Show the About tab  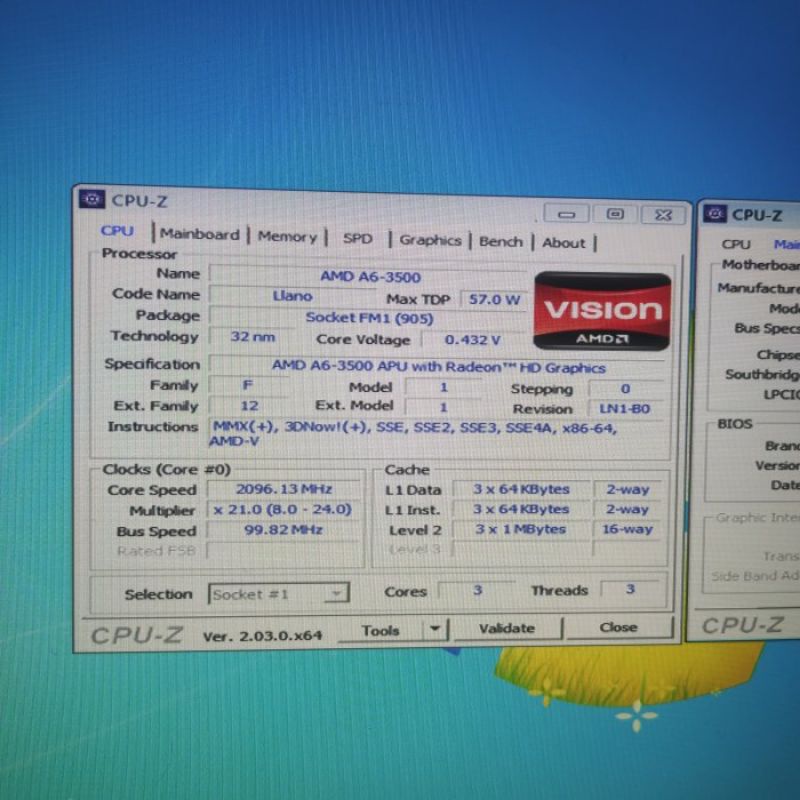tap(563, 243)
